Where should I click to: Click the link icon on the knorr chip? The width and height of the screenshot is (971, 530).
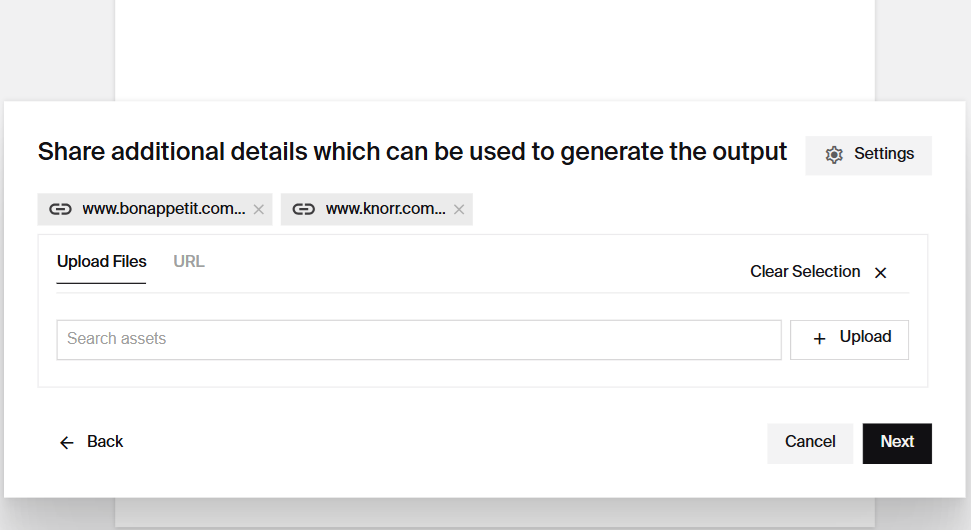point(304,209)
